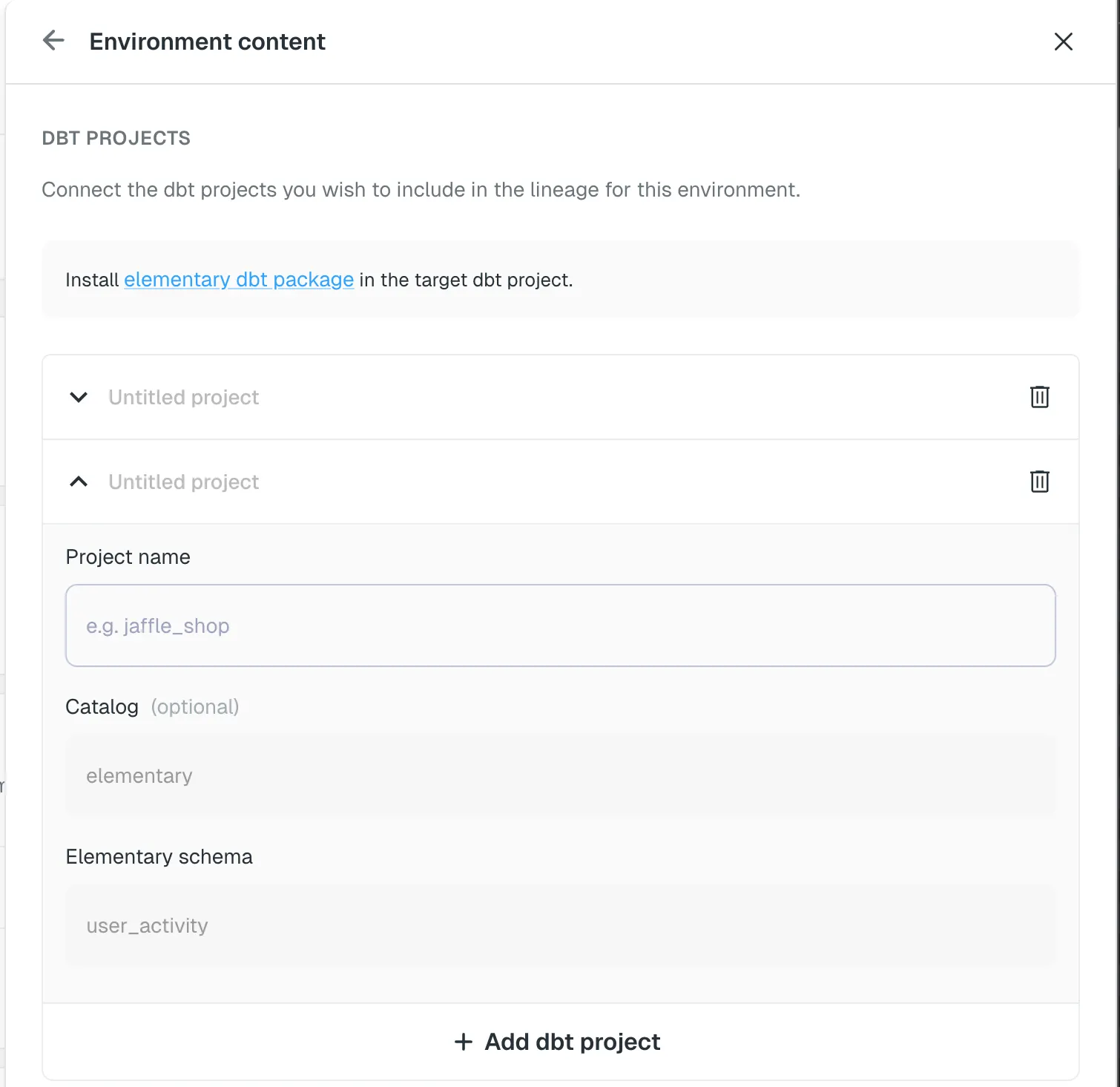Click the Catalog field showing elementary
Image resolution: width=1120 pixels, height=1087 pixels.
(560, 775)
